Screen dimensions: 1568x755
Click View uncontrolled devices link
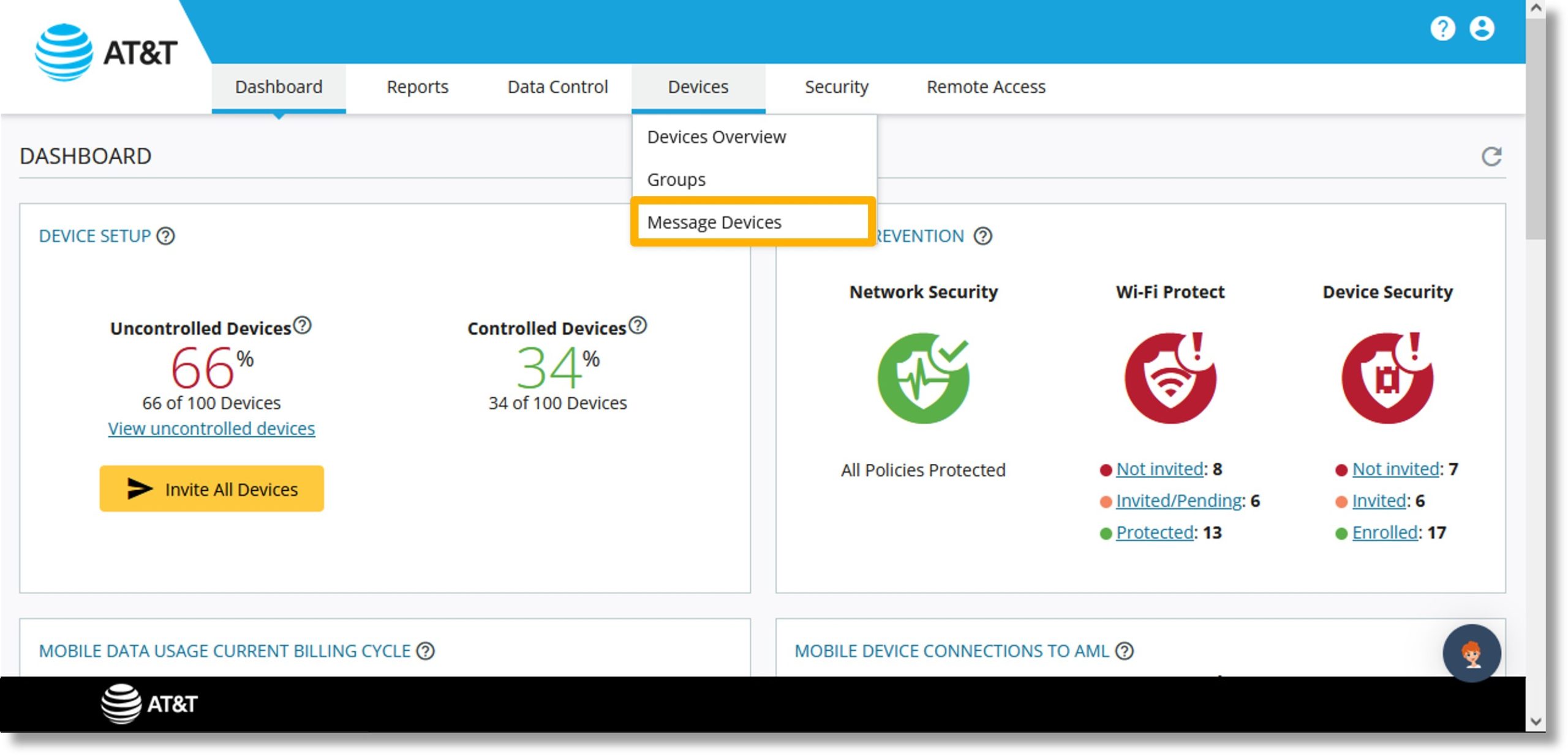[211, 427]
